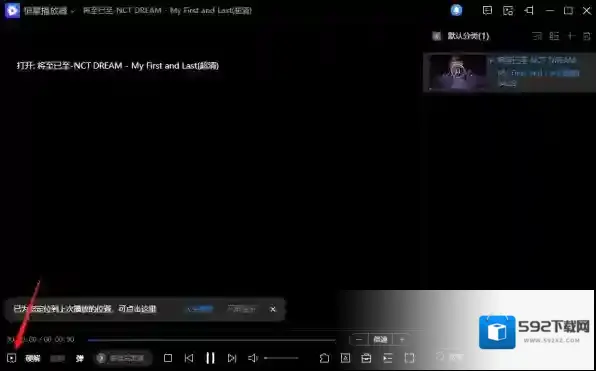Expand the 默认分类(1) category

pos(461,36)
